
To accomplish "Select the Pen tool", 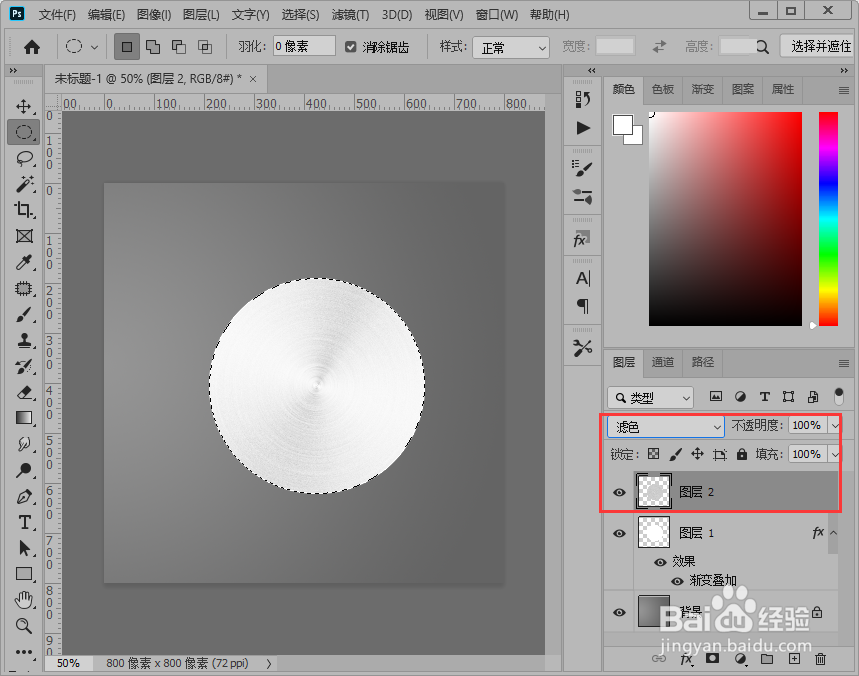I will [24, 496].
